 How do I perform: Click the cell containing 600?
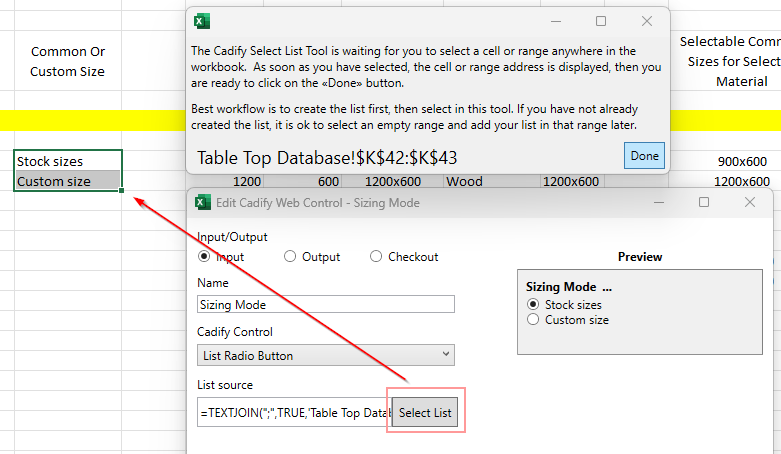tap(303, 181)
